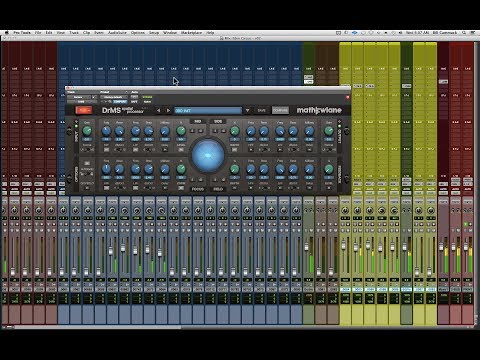Click FOCUS section's first Freq knob
The height and width of the screenshot is (360, 480).
tap(106, 169)
